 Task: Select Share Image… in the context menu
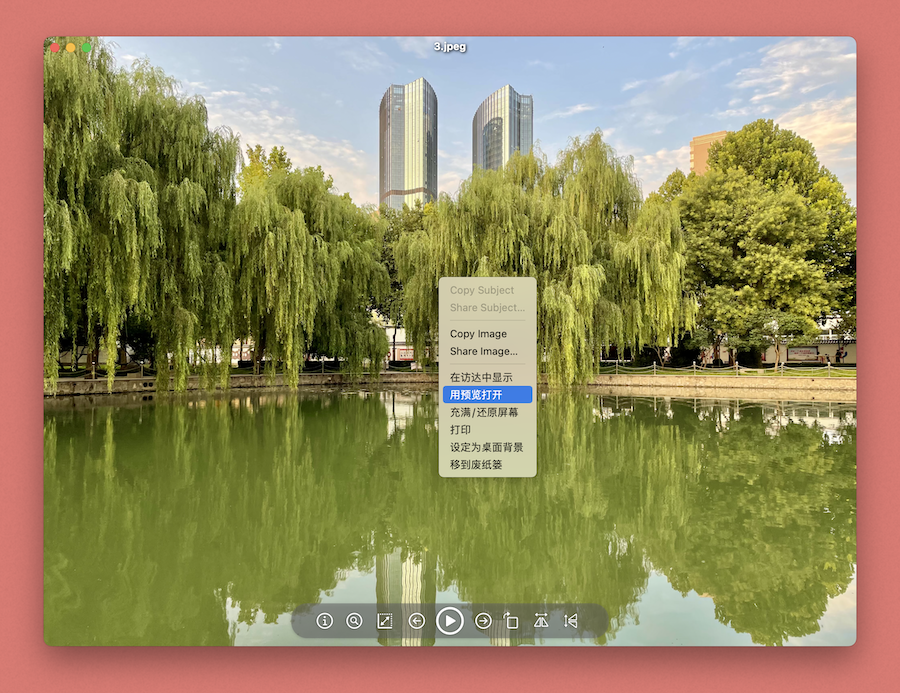point(483,351)
